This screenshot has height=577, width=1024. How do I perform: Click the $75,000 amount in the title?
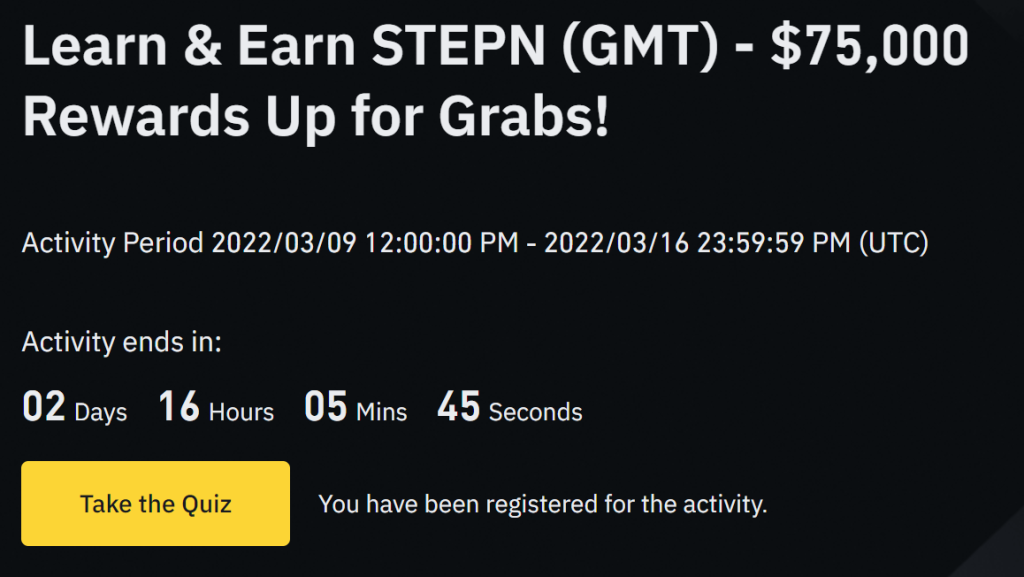click(x=868, y=48)
